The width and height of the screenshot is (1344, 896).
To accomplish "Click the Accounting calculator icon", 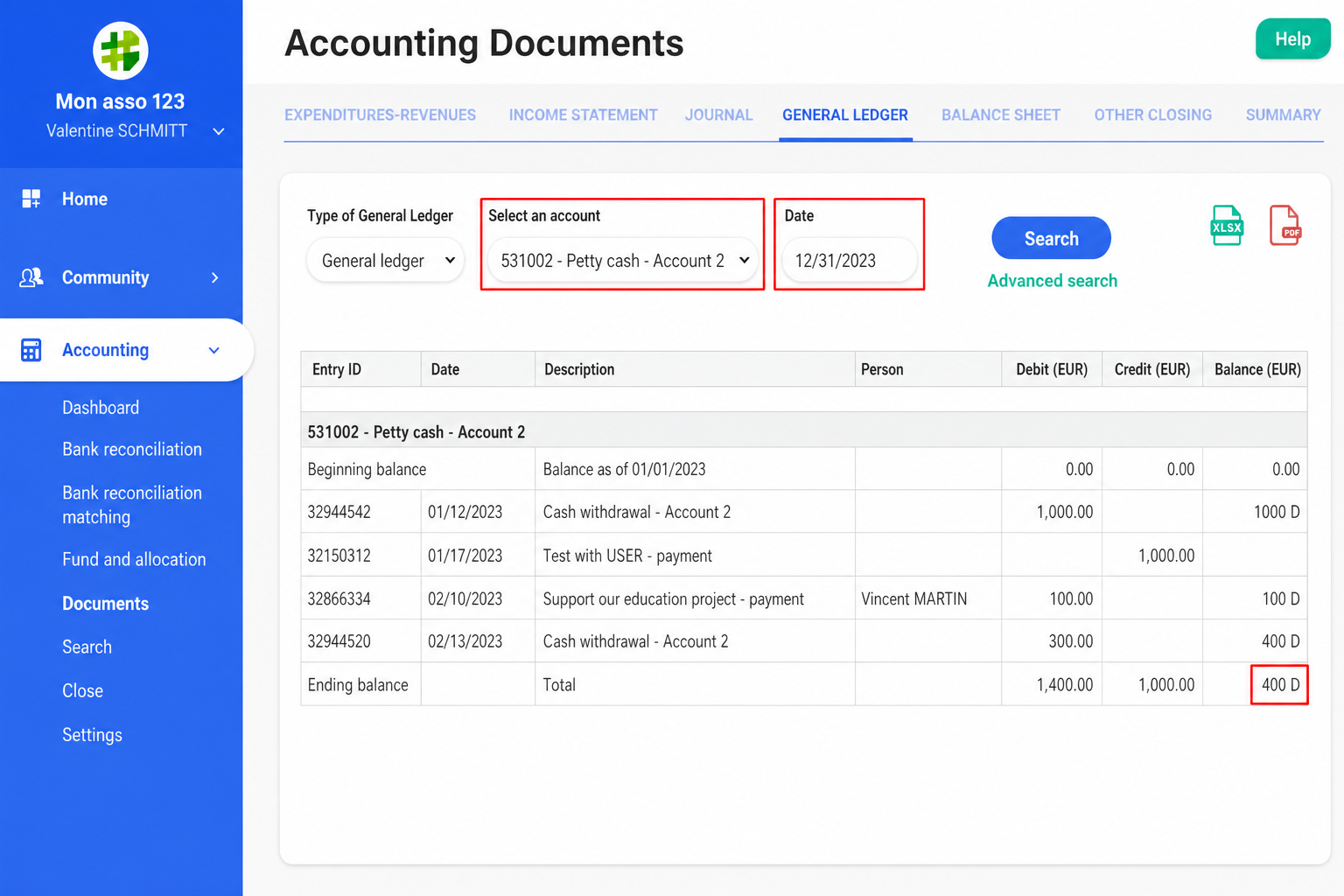I will (31, 350).
